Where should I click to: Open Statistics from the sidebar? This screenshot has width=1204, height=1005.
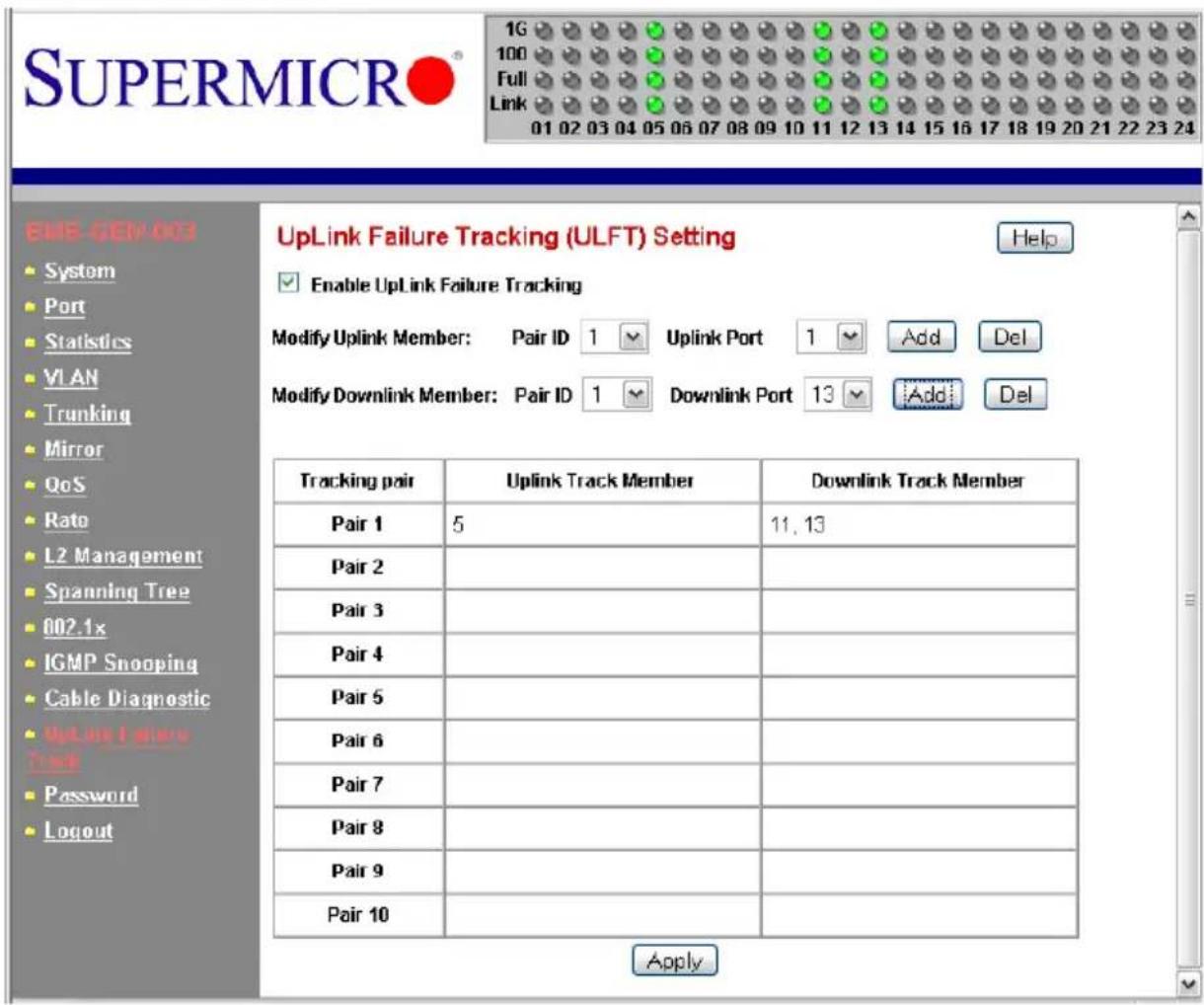click(87, 343)
